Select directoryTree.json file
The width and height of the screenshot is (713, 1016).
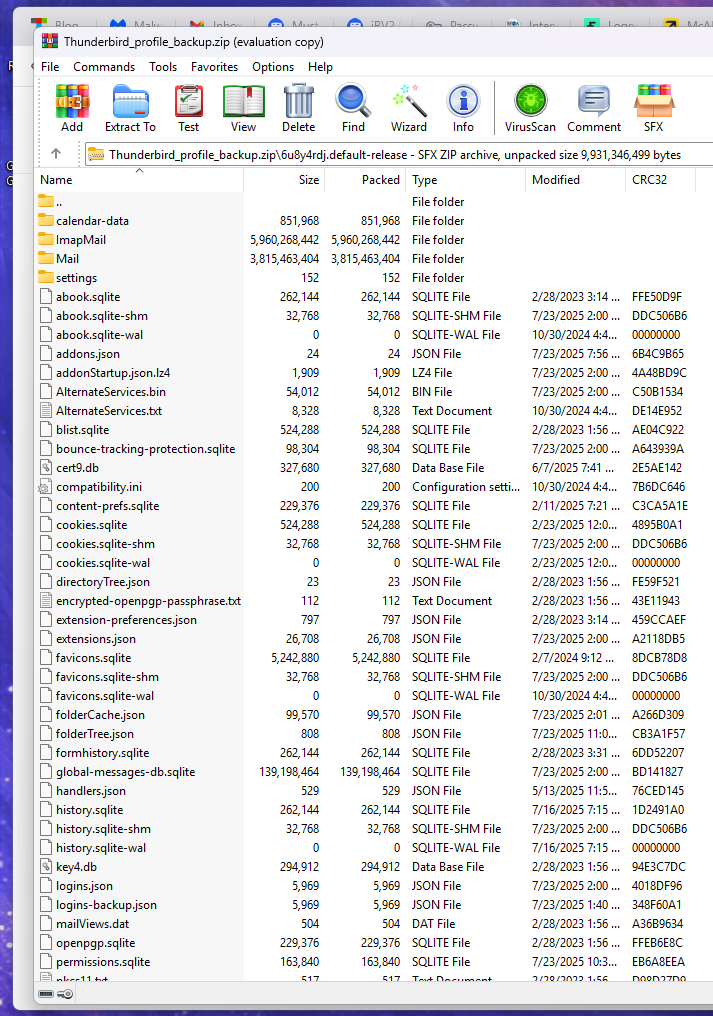point(95,581)
